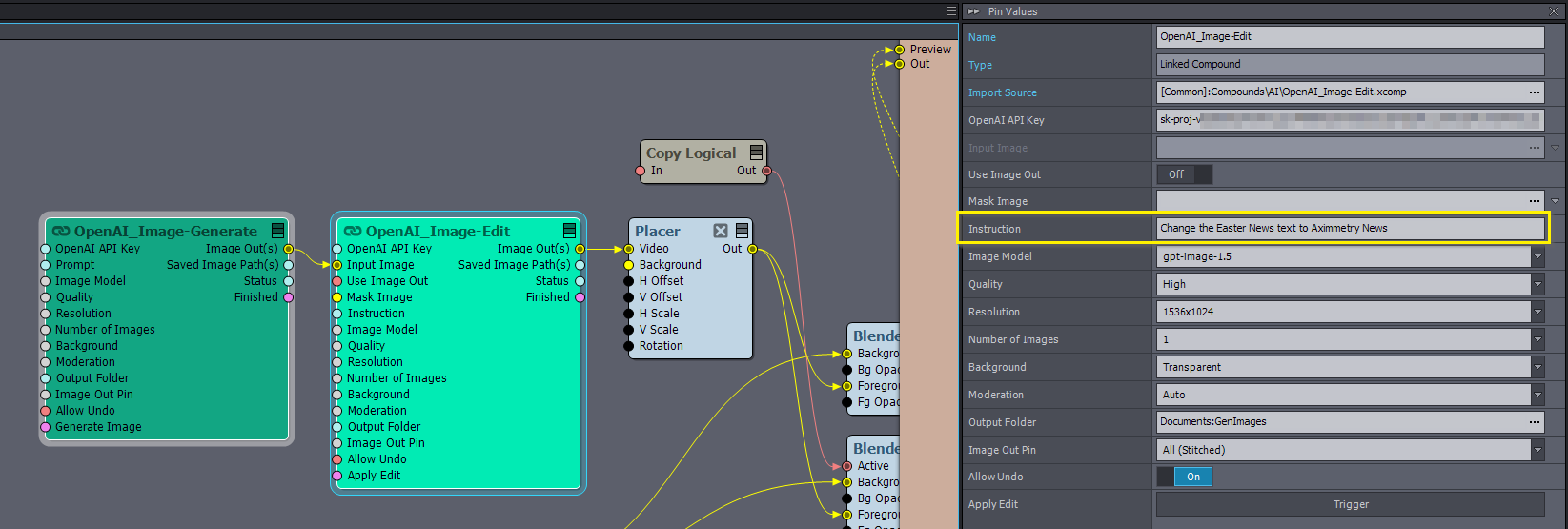Image resolution: width=1568 pixels, height=529 pixels.
Task: Expand the Mask Image arrow at row end
Action: (1556, 201)
